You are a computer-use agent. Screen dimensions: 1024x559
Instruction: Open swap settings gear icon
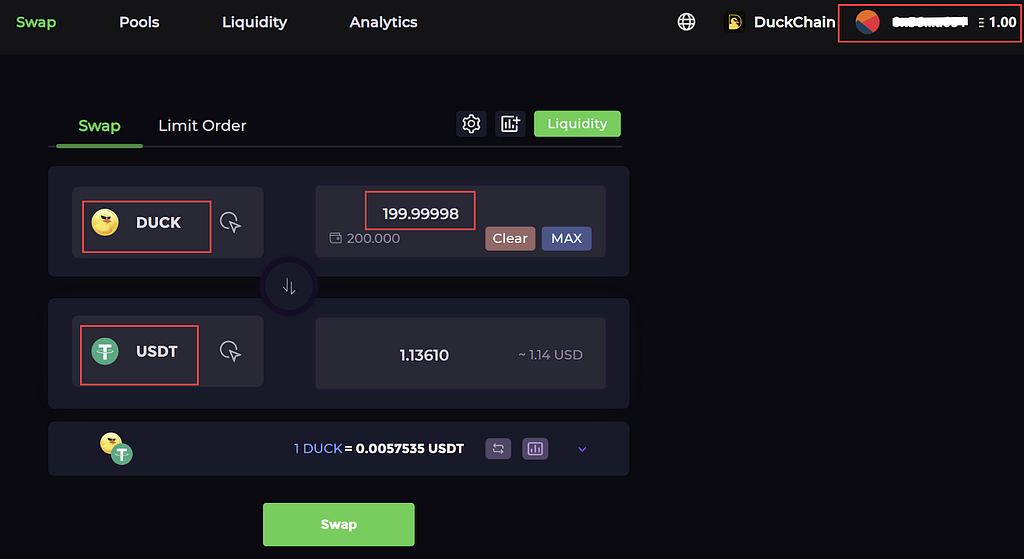pyautogui.click(x=471, y=123)
